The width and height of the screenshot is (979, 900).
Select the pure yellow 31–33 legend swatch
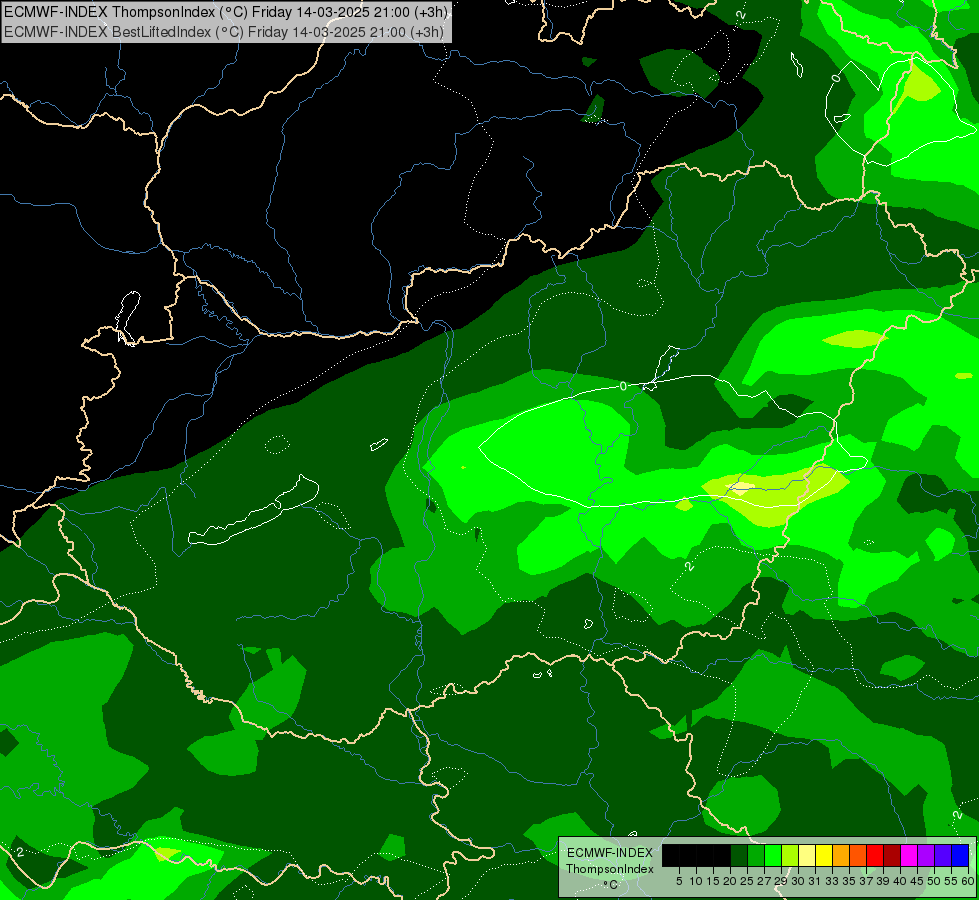(x=824, y=855)
